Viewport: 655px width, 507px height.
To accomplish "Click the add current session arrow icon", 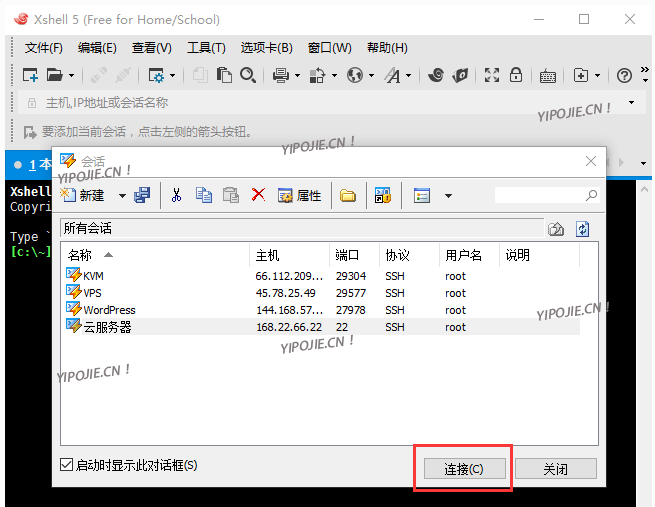I will click(30, 132).
